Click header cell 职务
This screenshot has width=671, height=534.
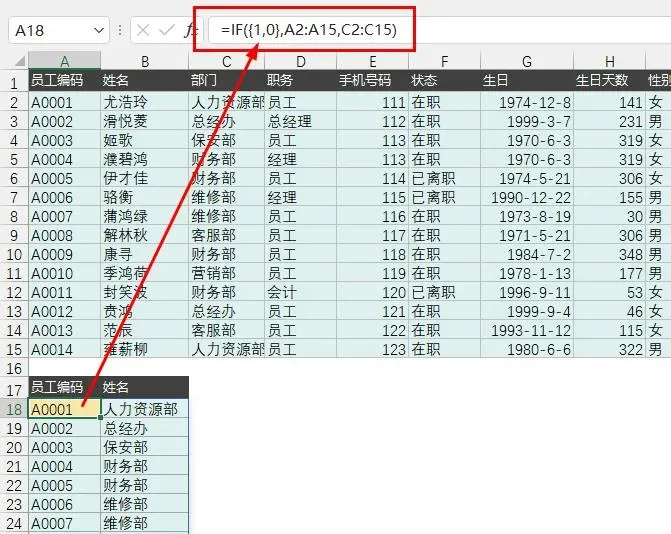click(300, 80)
